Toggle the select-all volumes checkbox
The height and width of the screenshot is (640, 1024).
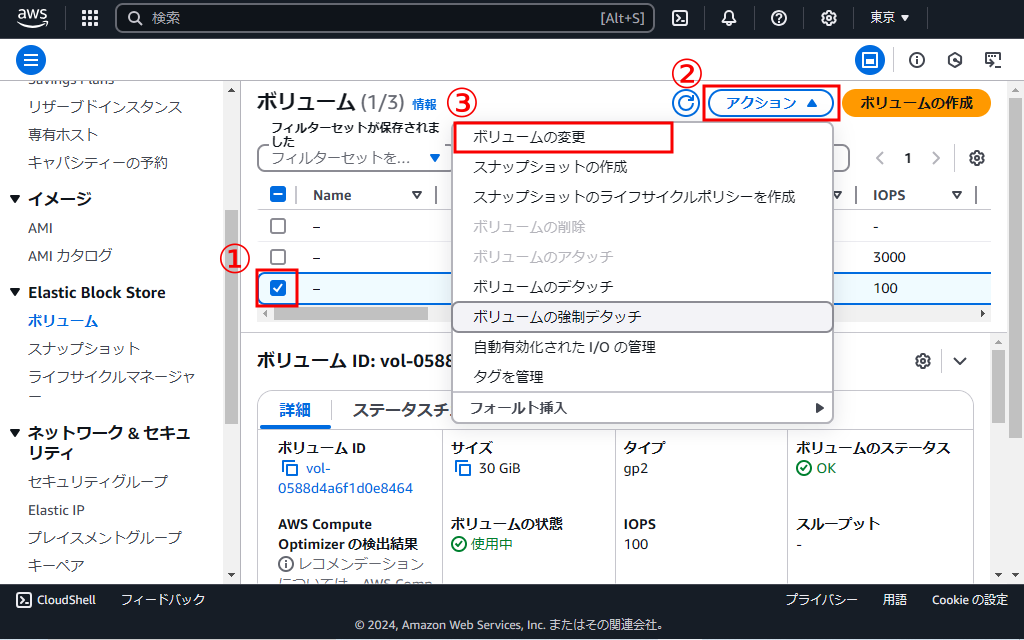point(278,195)
